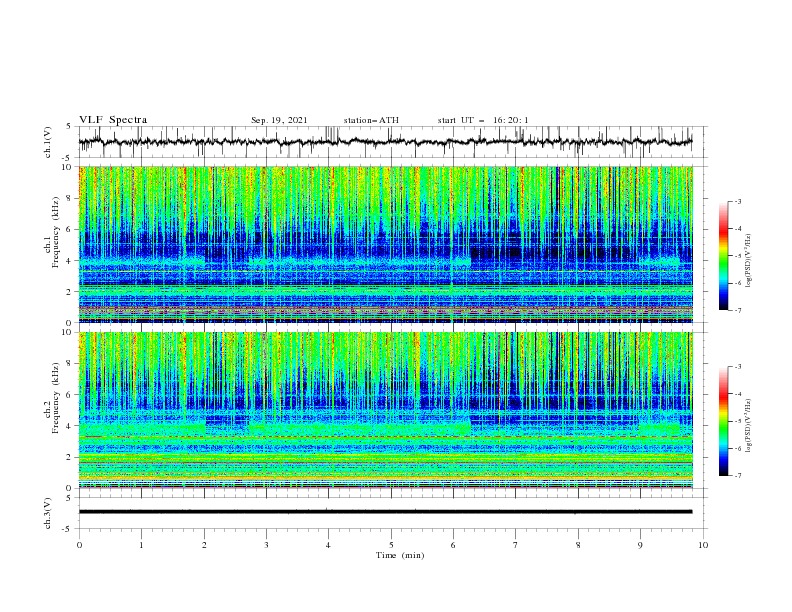792x612 pixels.
Task: Select the "start UT = 16:20:1" text
Action: tap(483, 120)
